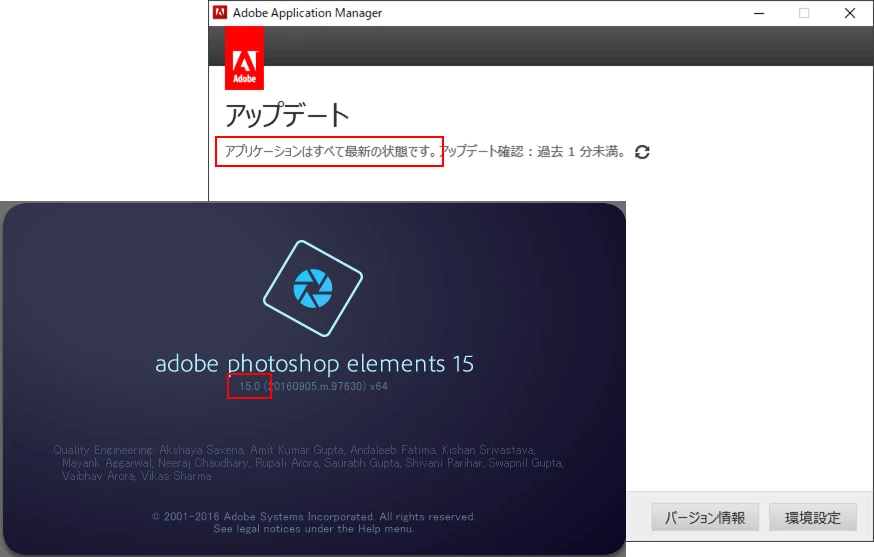The width and height of the screenshot is (874, 557).
Task: Click the アップデート確認：過去 1 分未満 text
Action: point(532,152)
